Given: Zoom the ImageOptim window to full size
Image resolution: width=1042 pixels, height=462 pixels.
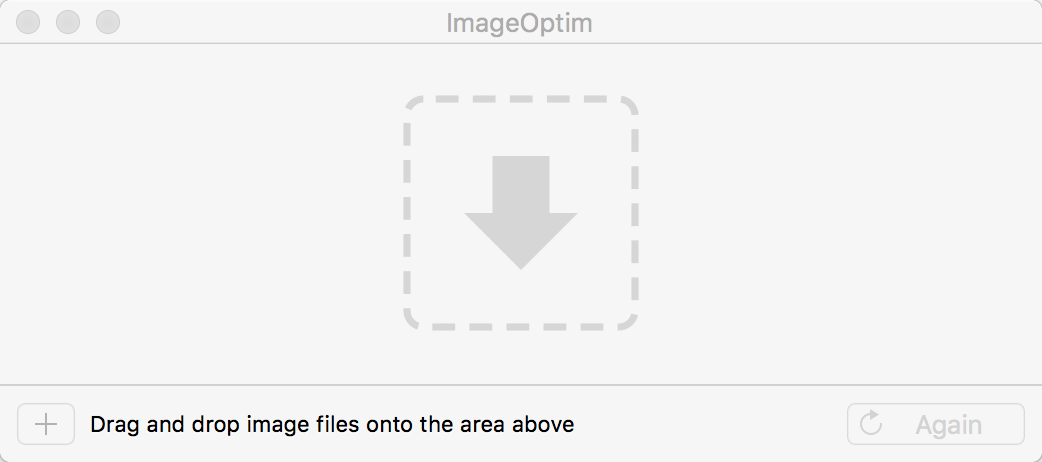Looking at the screenshot, I should (108, 22).
